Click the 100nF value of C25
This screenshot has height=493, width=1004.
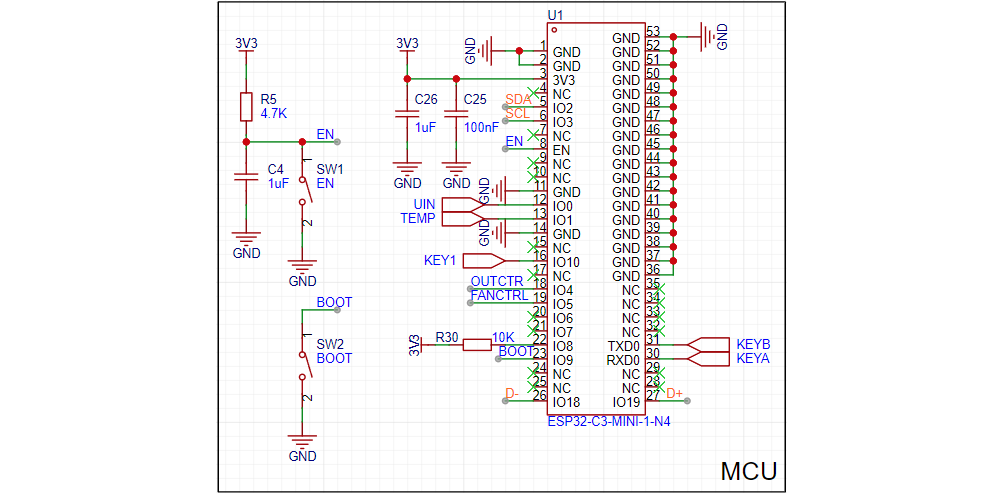pyautogui.click(x=482, y=127)
